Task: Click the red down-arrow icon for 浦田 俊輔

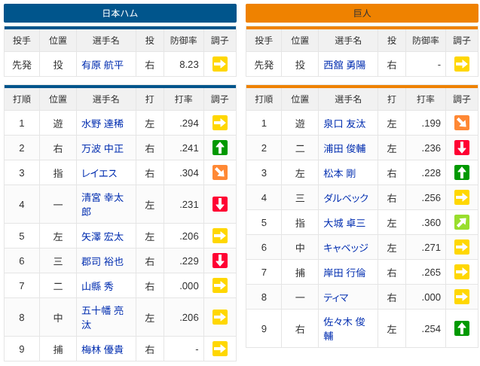Action: tap(462, 148)
